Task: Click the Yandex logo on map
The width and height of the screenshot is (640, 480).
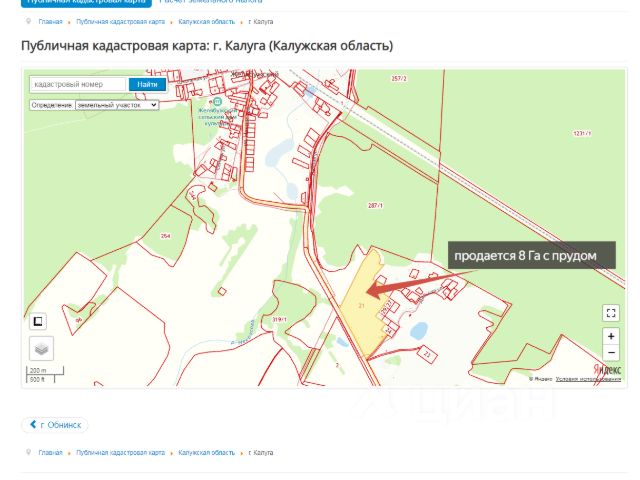Action: pyautogui.click(x=607, y=370)
